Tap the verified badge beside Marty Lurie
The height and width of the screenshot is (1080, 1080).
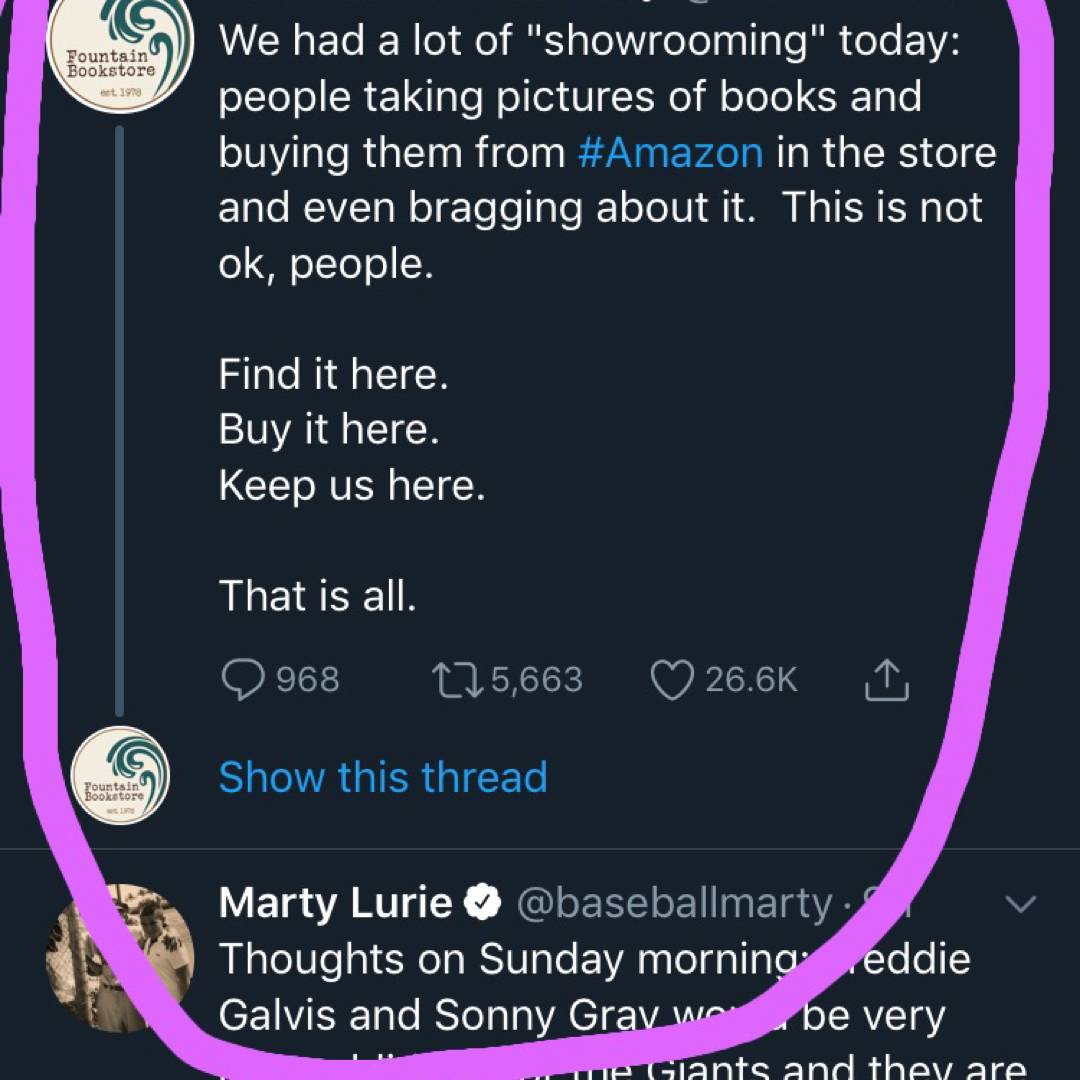pyautogui.click(x=486, y=904)
